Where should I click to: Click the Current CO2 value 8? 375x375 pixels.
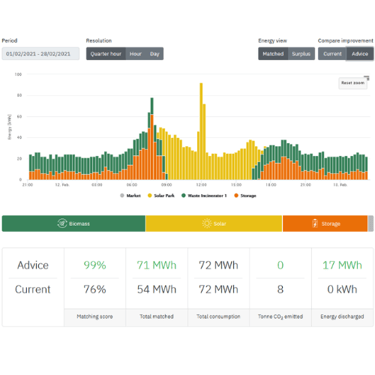[x=280, y=289]
